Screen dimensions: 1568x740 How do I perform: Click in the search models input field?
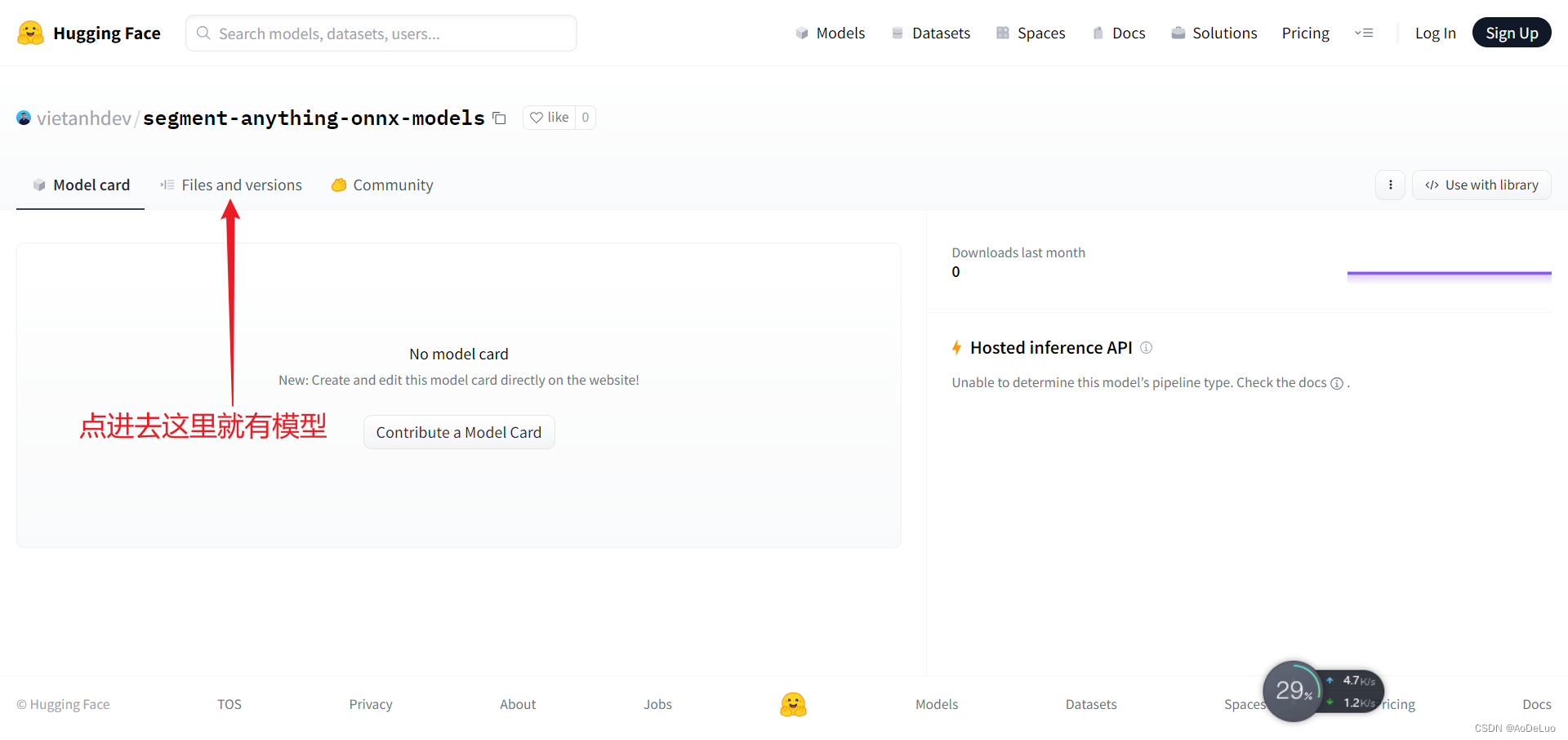click(381, 33)
